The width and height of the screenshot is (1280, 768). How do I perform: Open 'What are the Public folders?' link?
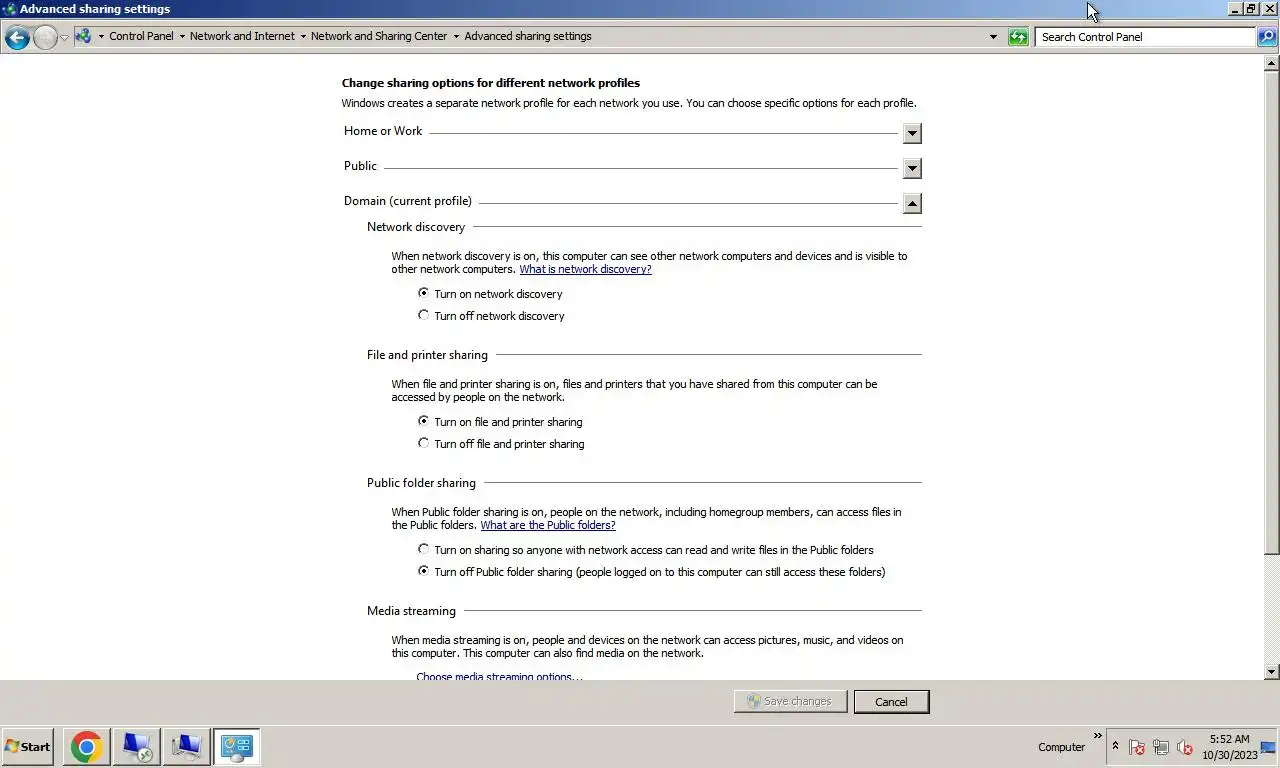click(x=548, y=525)
